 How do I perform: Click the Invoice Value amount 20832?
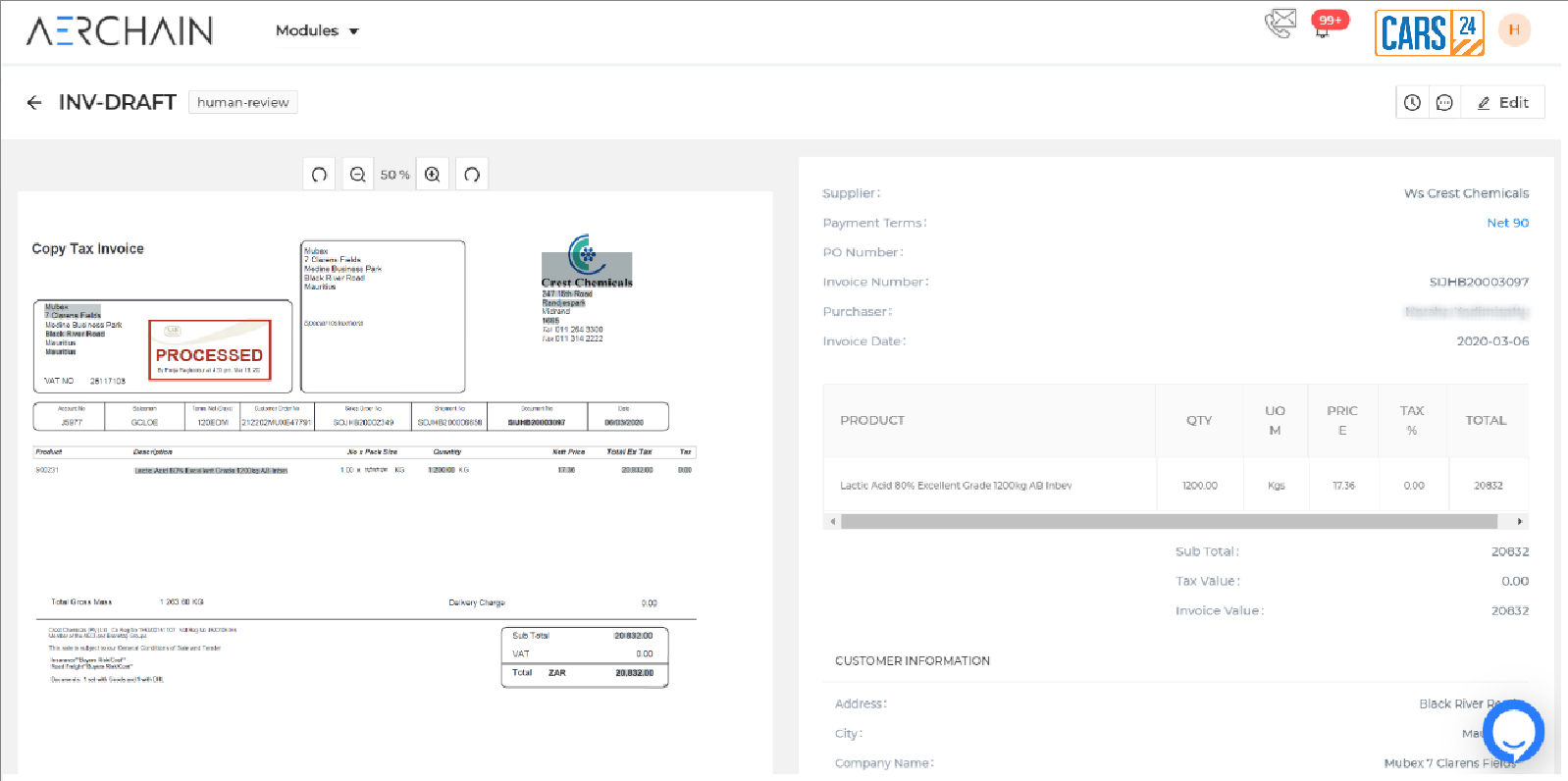(1510, 610)
